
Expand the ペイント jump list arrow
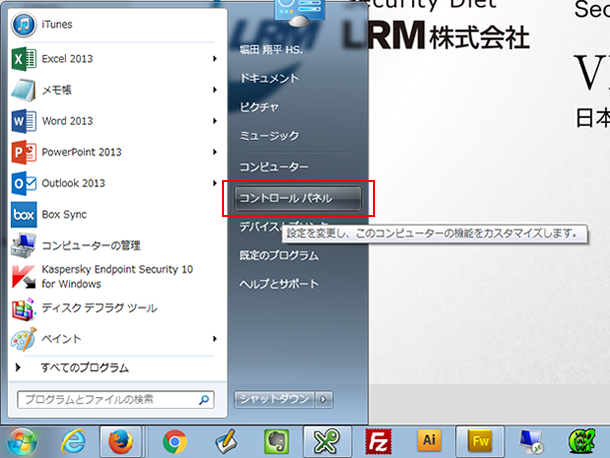pyautogui.click(x=215, y=339)
